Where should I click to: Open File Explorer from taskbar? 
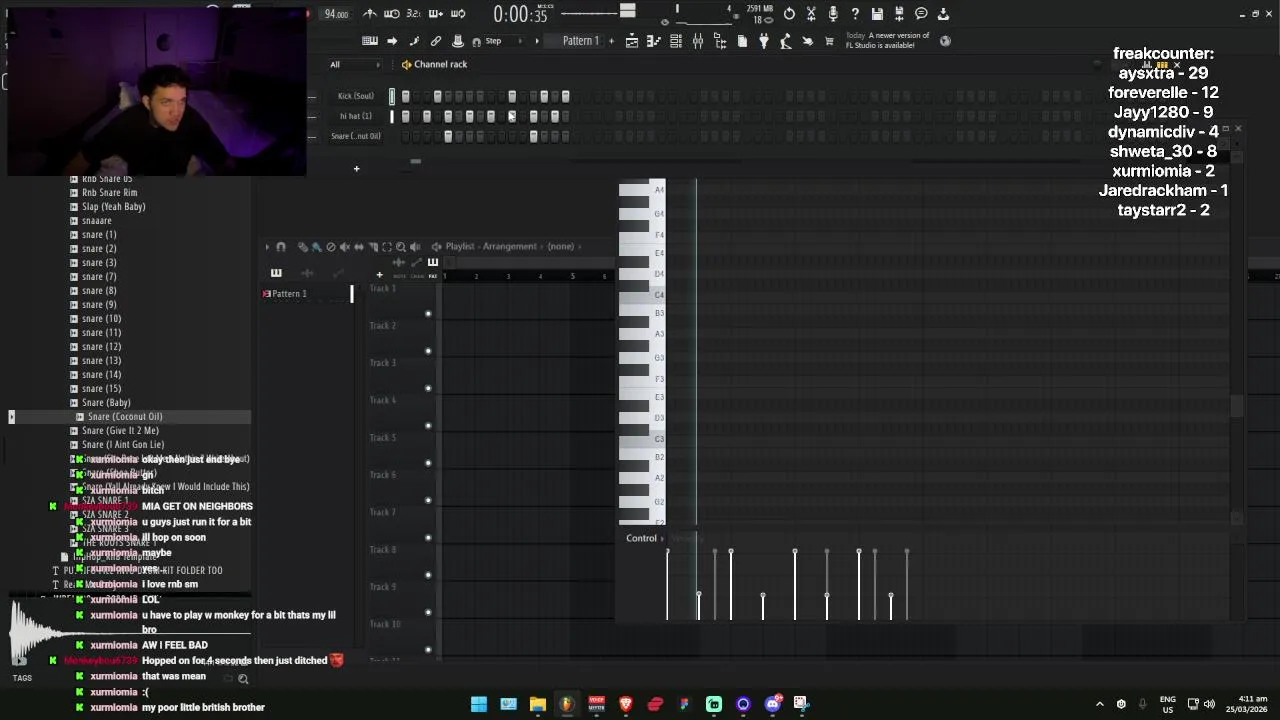pyautogui.click(x=538, y=704)
